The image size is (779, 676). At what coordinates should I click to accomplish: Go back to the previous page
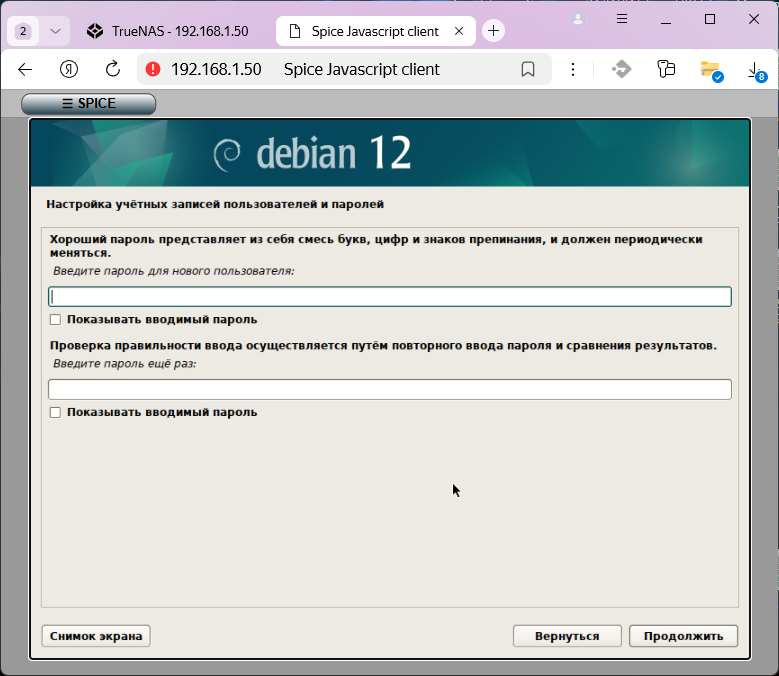point(25,69)
